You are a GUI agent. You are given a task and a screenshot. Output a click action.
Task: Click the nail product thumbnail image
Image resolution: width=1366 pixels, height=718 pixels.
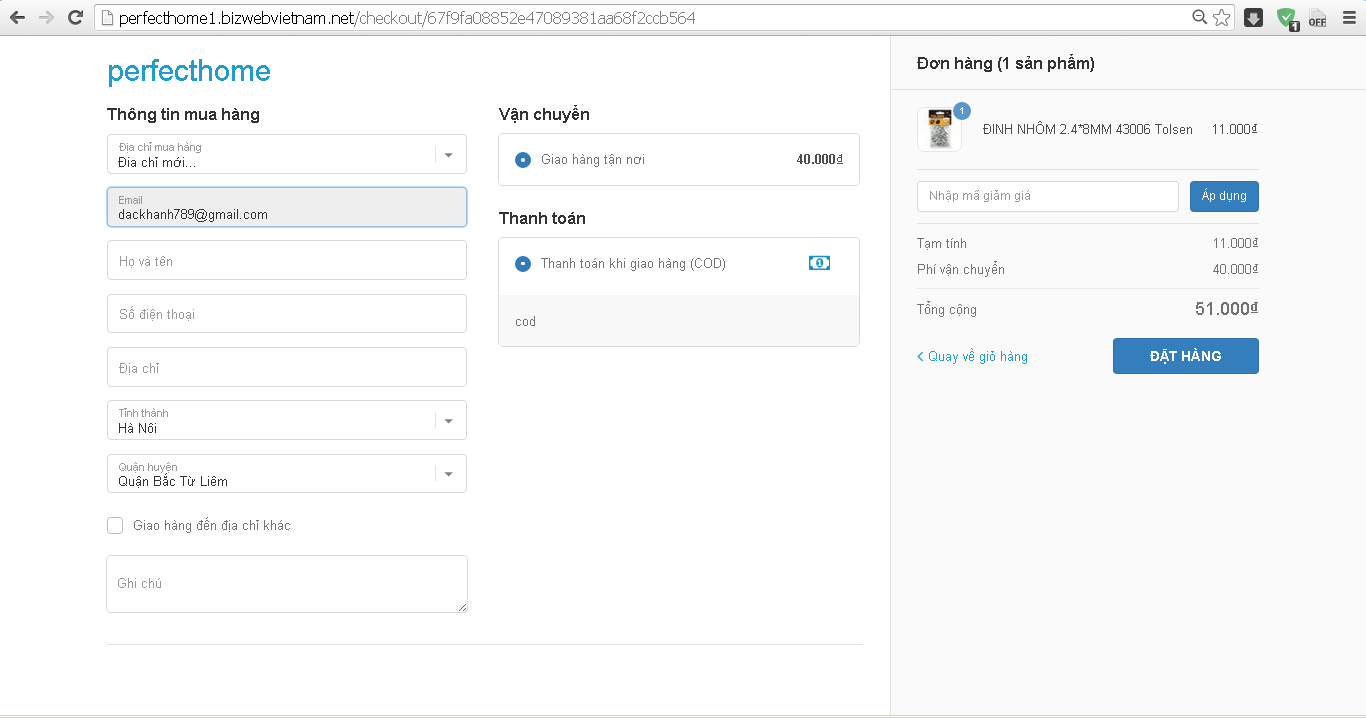click(939, 130)
